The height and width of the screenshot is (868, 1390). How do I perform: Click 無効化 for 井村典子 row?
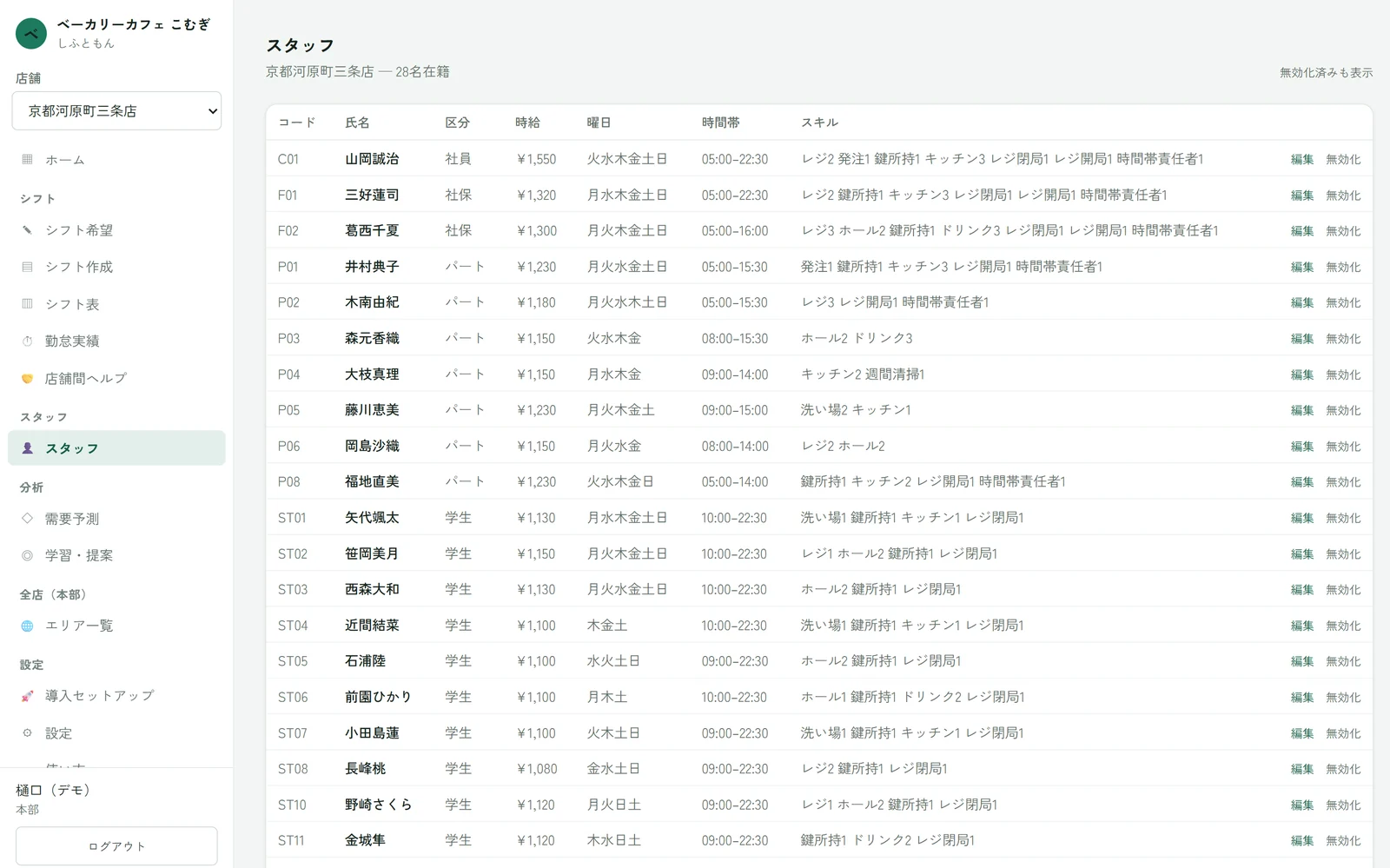coord(1343,268)
